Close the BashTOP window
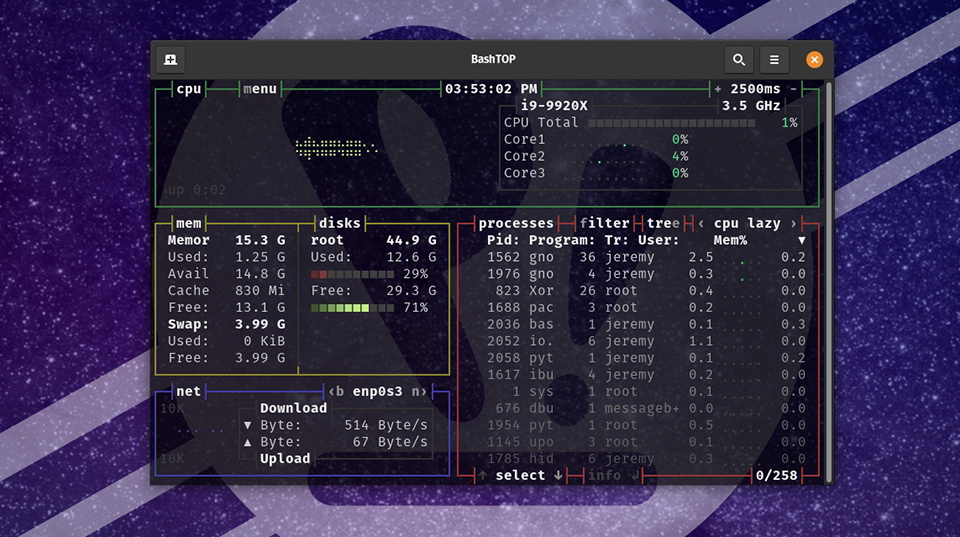 (x=814, y=59)
